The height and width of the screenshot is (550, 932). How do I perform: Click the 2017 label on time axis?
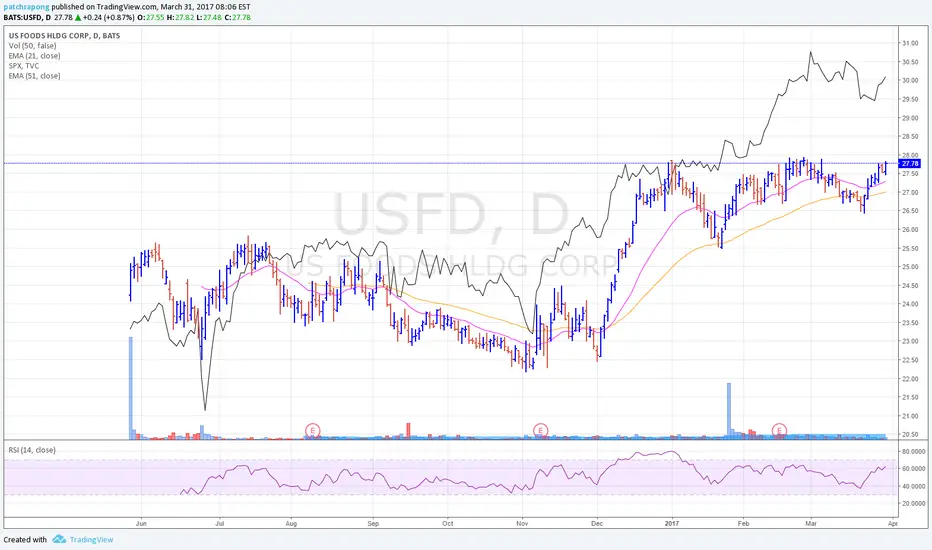point(672,524)
